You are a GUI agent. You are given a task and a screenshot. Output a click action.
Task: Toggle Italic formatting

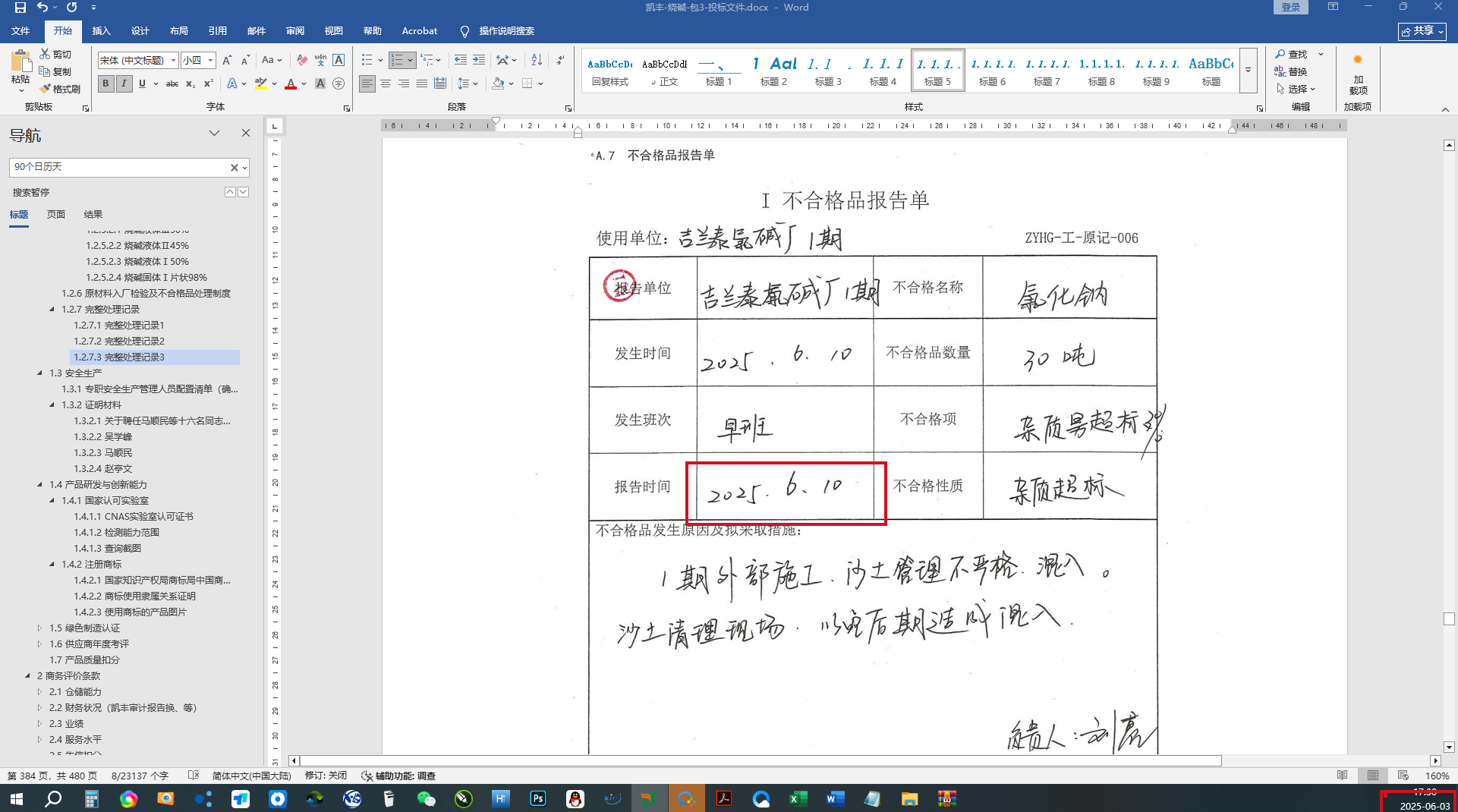pos(124,83)
